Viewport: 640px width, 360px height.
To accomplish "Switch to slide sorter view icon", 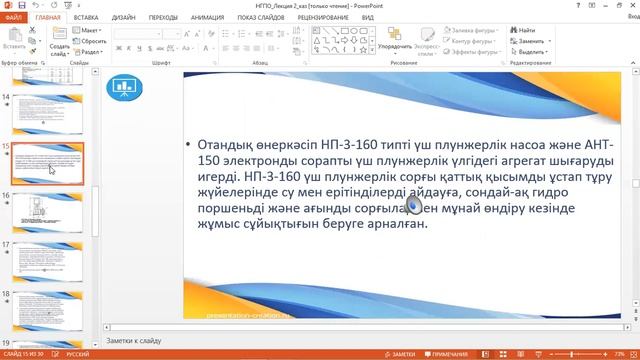I will click(503, 354).
